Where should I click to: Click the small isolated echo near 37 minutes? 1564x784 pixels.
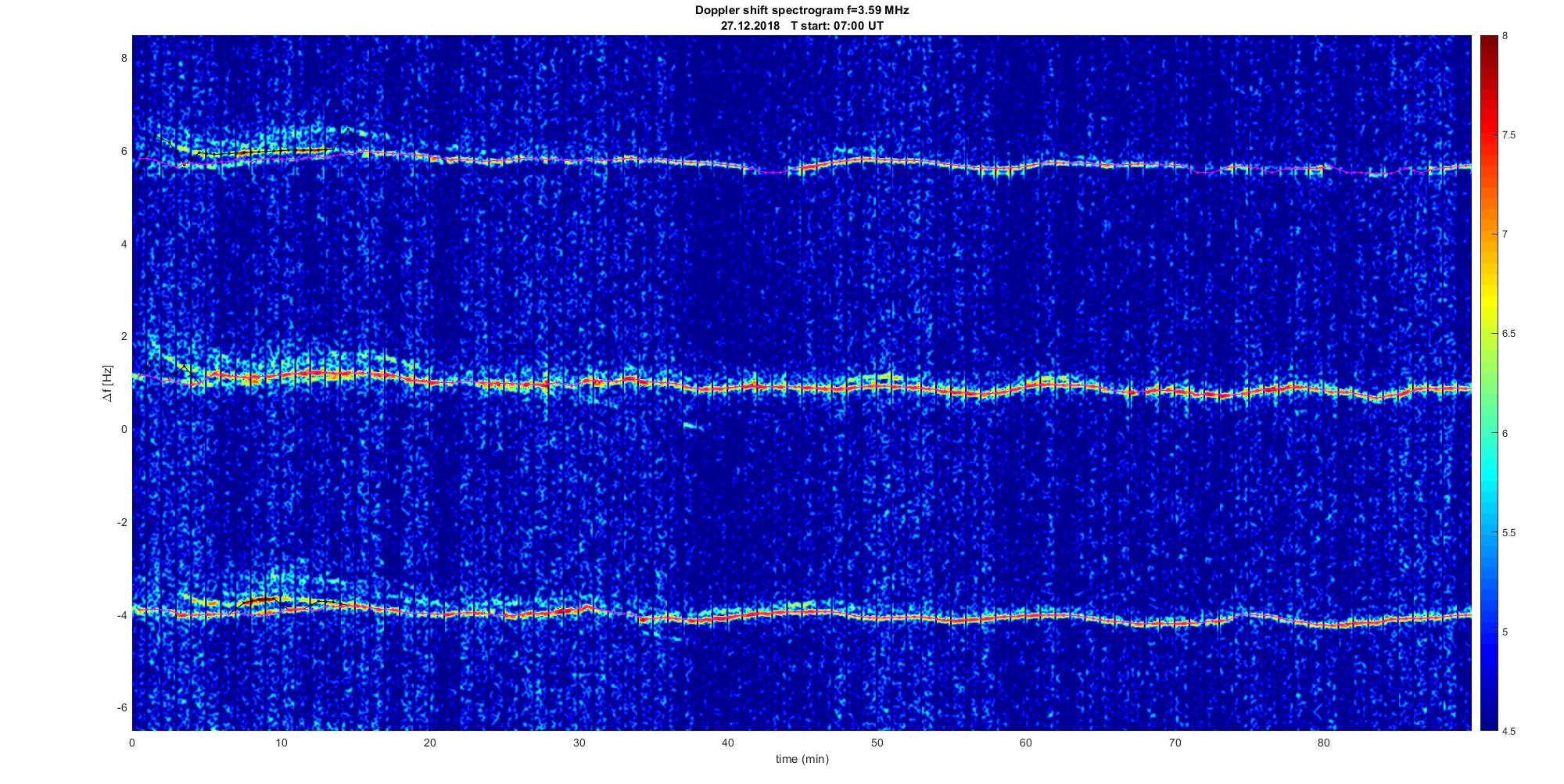point(693,426)
